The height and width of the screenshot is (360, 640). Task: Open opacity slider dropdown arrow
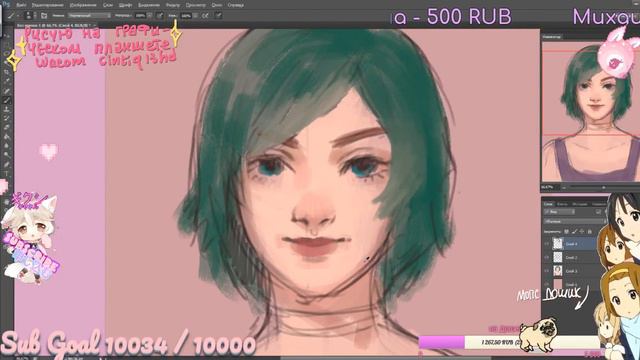pyautogui.click(x=150, y=16)
